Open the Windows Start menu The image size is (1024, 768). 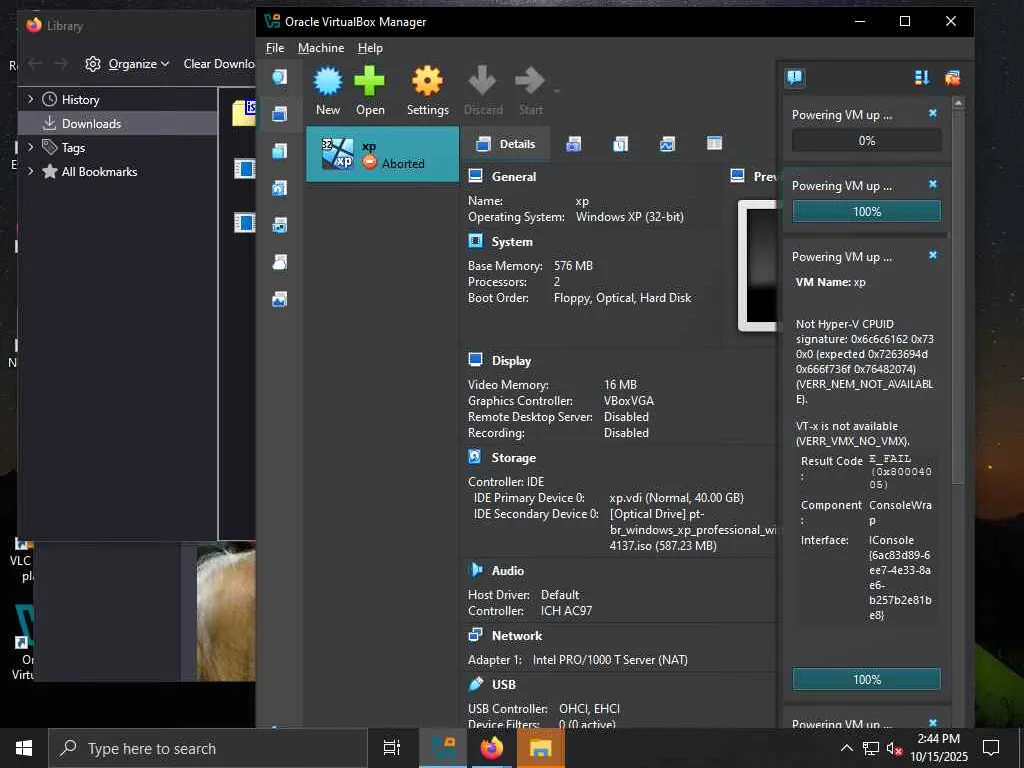(24, 748)
